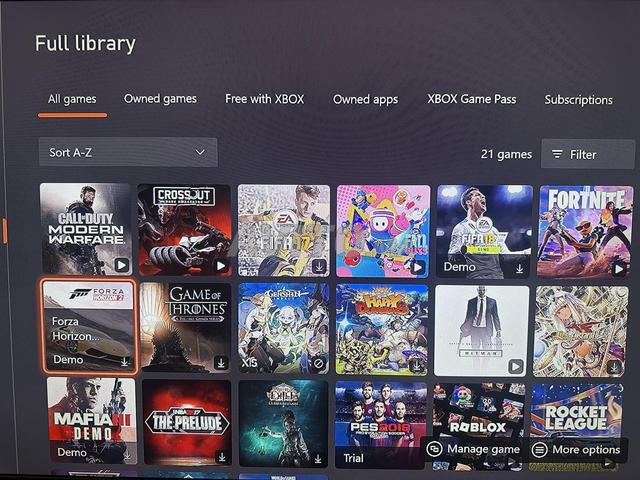Click the More options button
Viewport: 640px width, 480px height.
[x=576, y=450]
